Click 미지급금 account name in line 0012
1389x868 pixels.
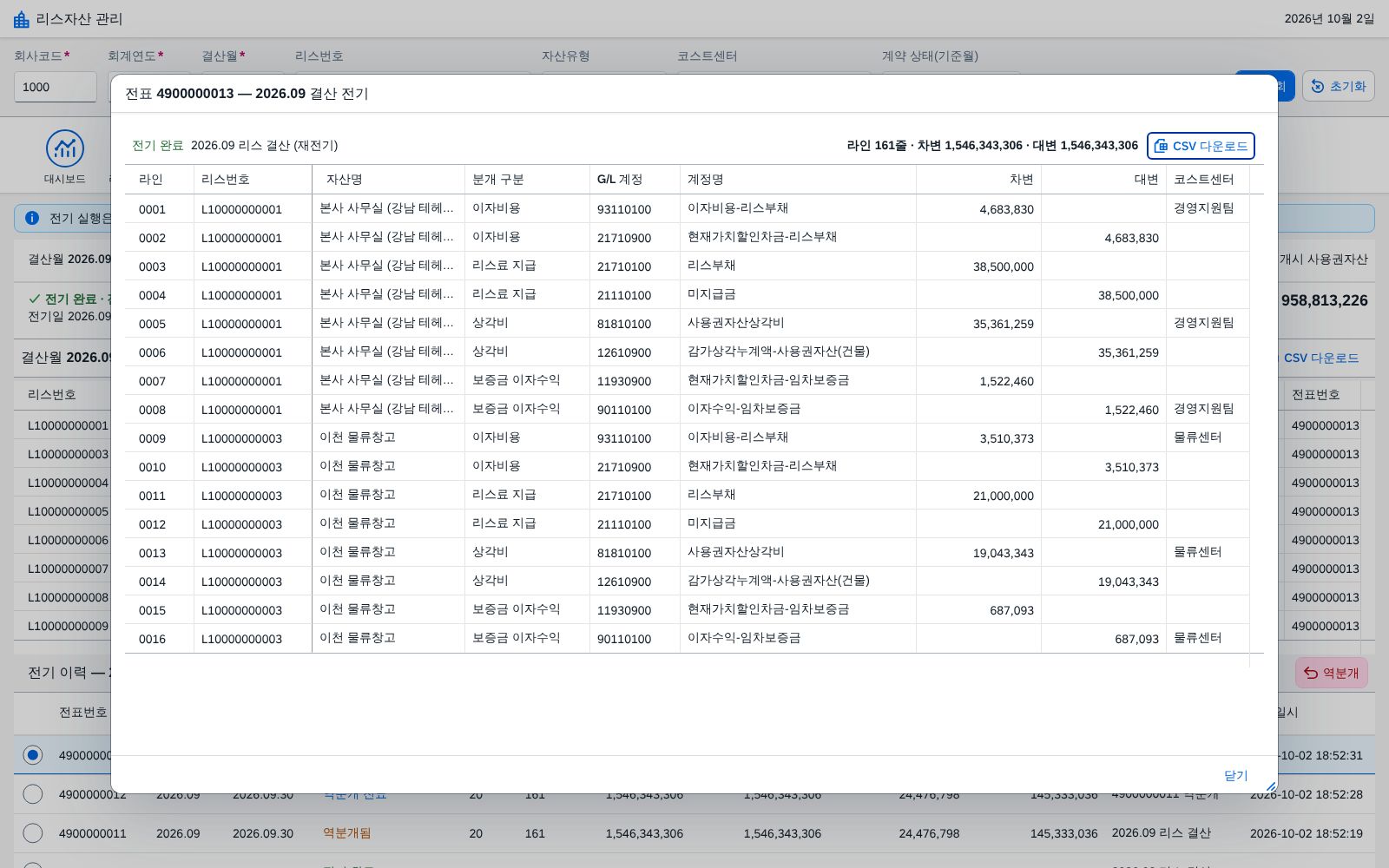pos(711,523)
